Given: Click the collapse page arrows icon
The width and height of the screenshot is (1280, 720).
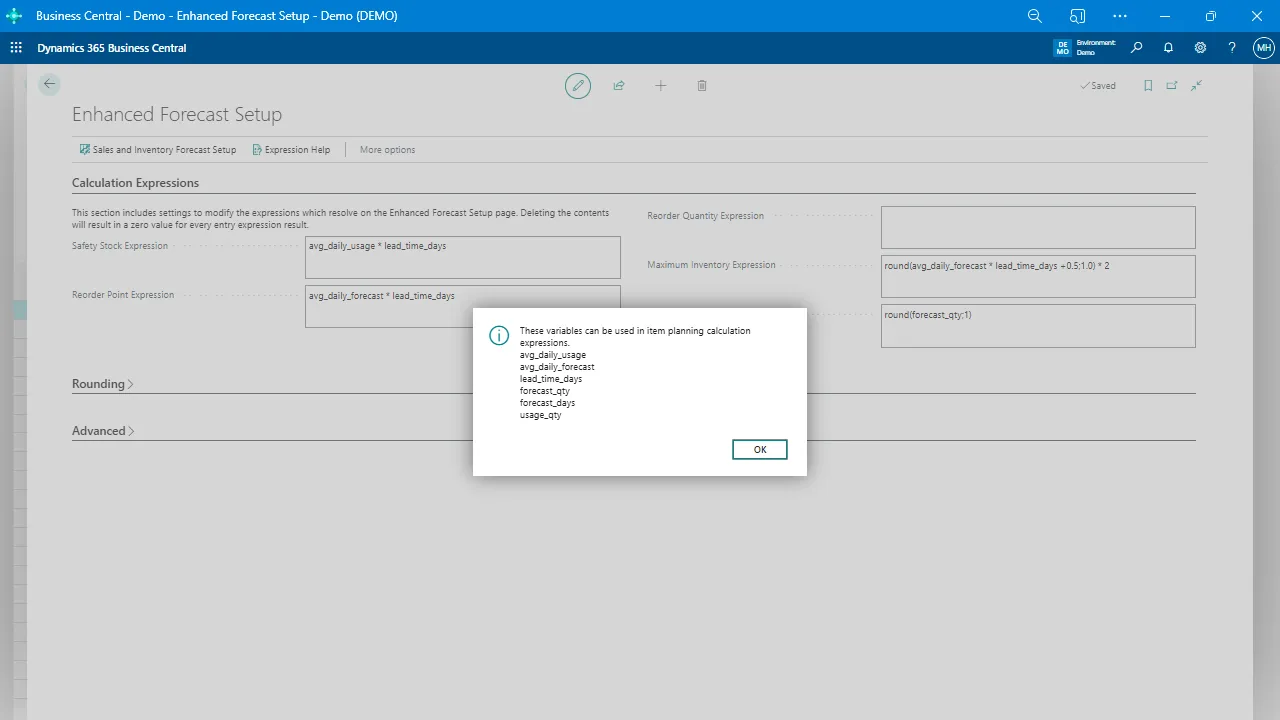Looking at the screenshot, I should [x=1196, y=86].
